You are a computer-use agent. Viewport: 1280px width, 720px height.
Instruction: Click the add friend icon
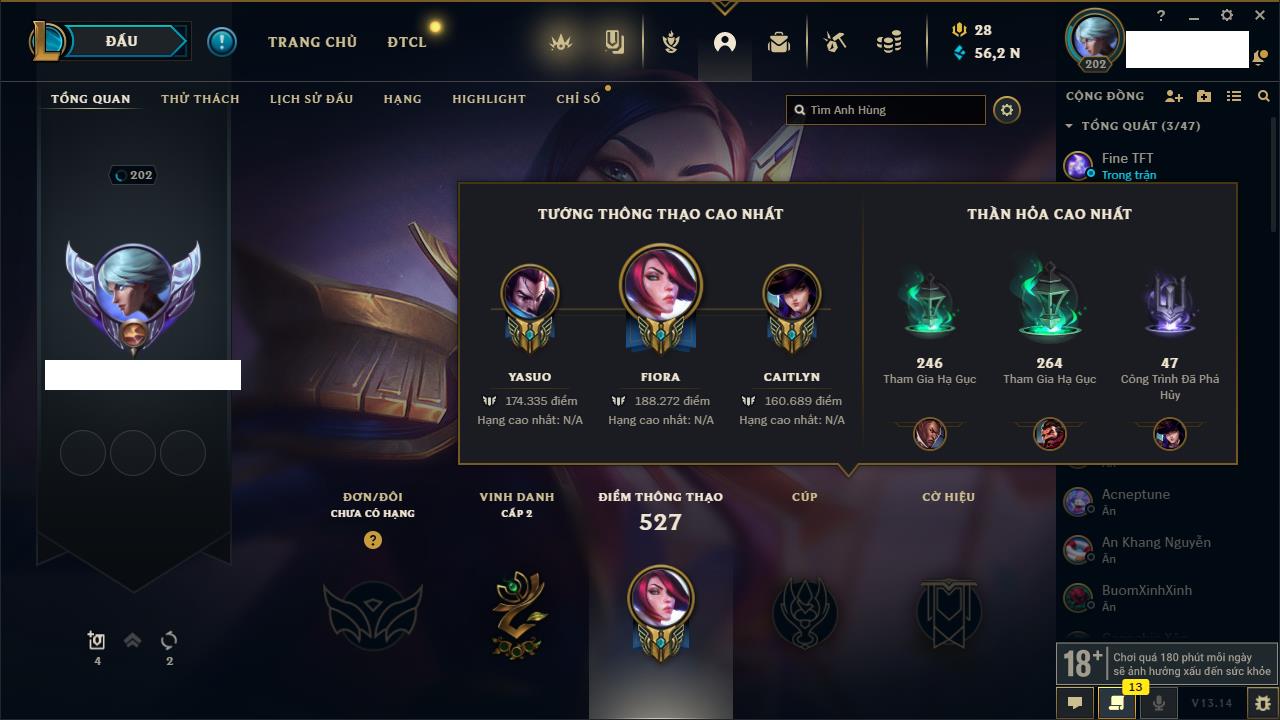coord(1174,96)
